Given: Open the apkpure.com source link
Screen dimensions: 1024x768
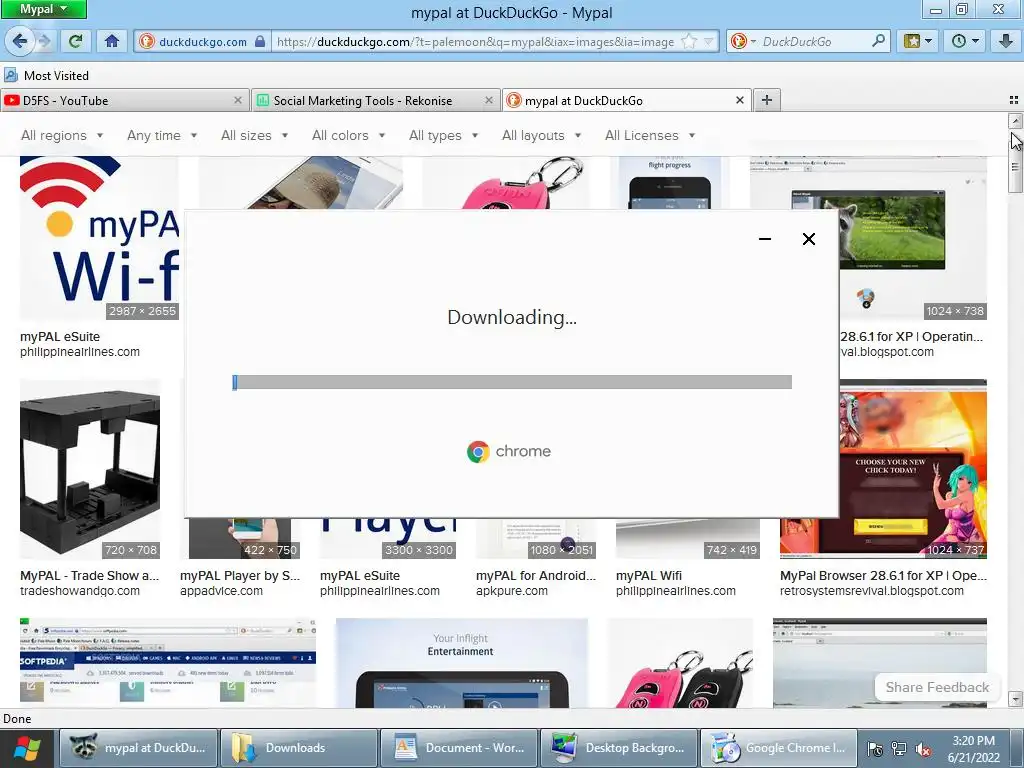Looking at the screenshot, I should coord(512,590).
